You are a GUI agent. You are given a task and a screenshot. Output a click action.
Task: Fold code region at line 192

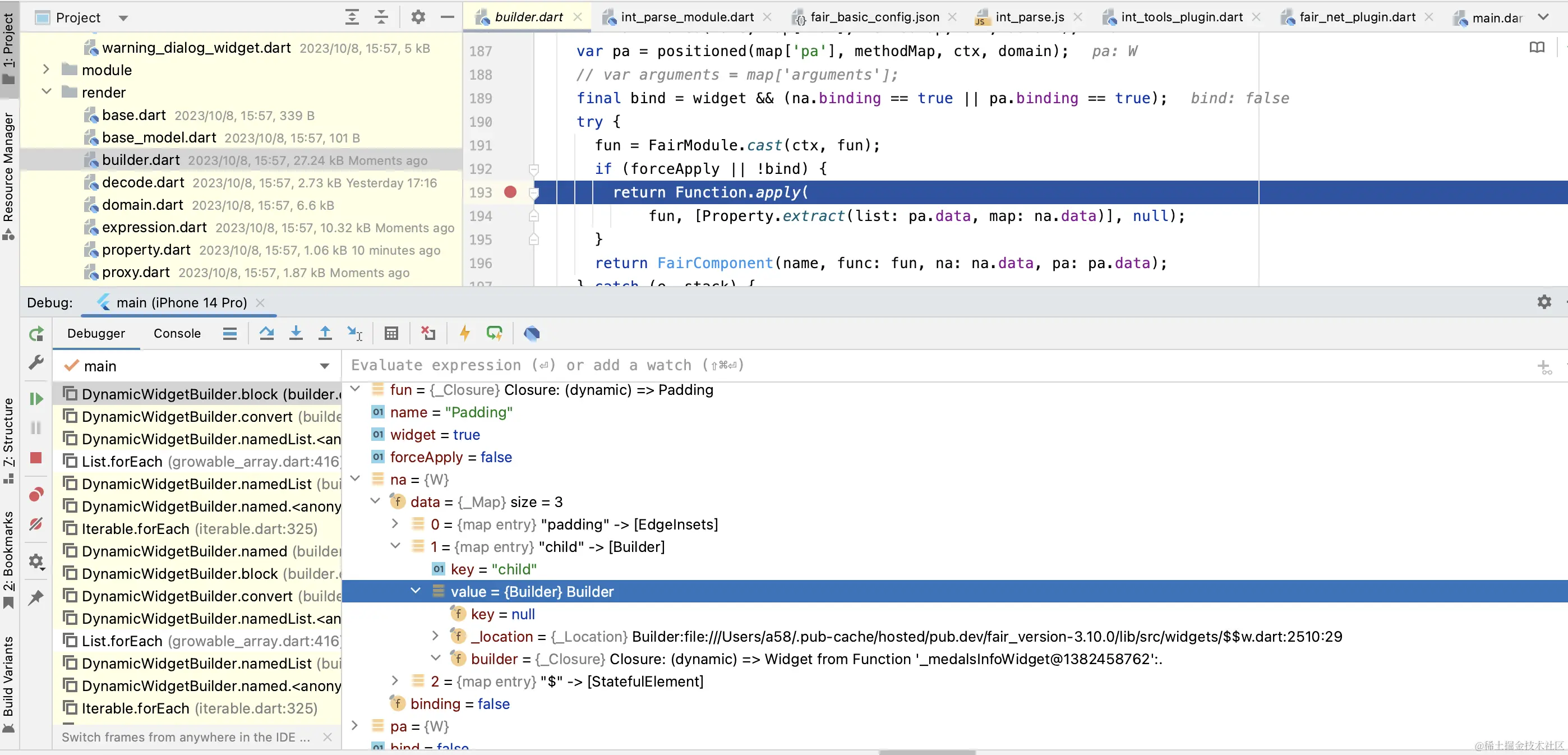(534, 169)
